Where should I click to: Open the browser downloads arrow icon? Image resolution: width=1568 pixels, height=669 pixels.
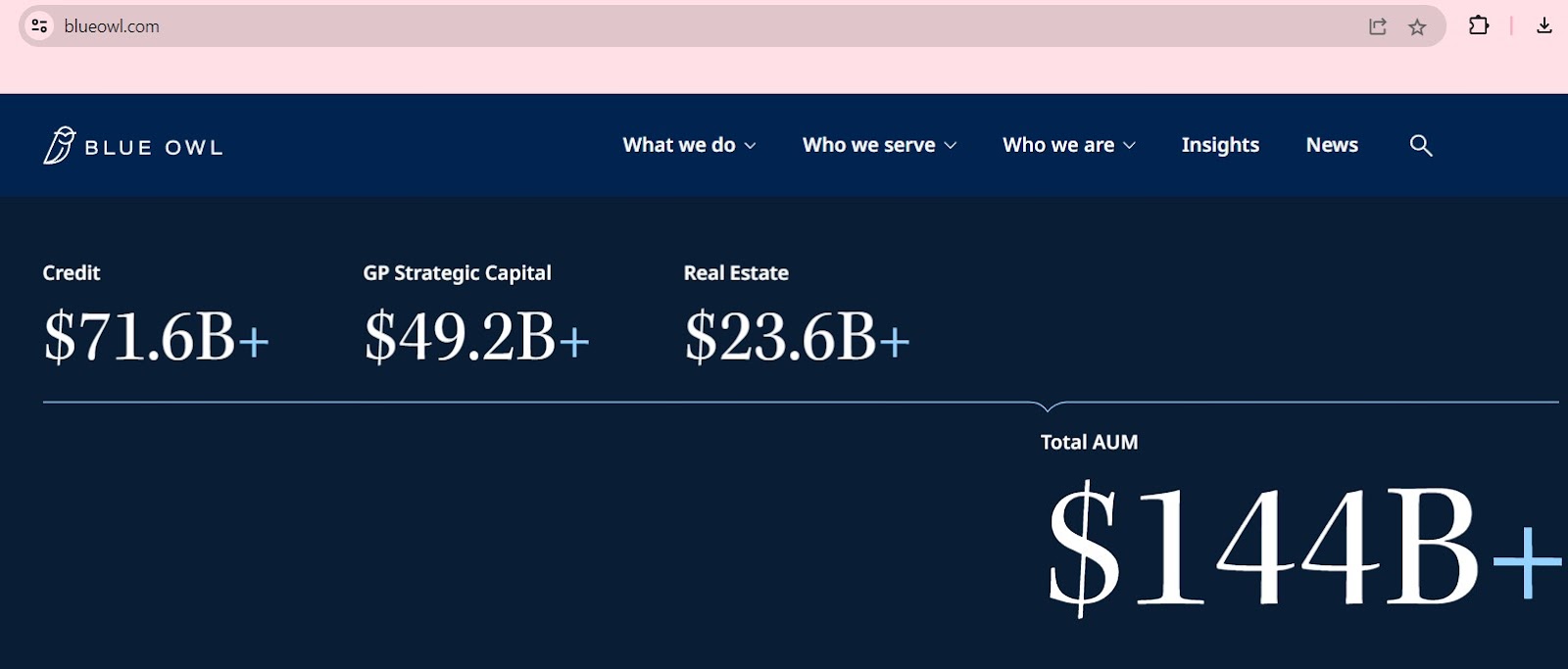(1544, 25)
